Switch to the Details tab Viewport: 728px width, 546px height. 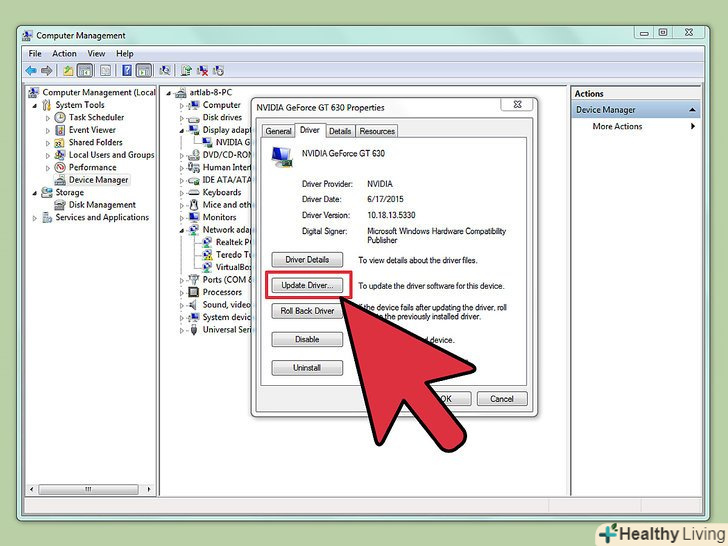coord(340,131)
